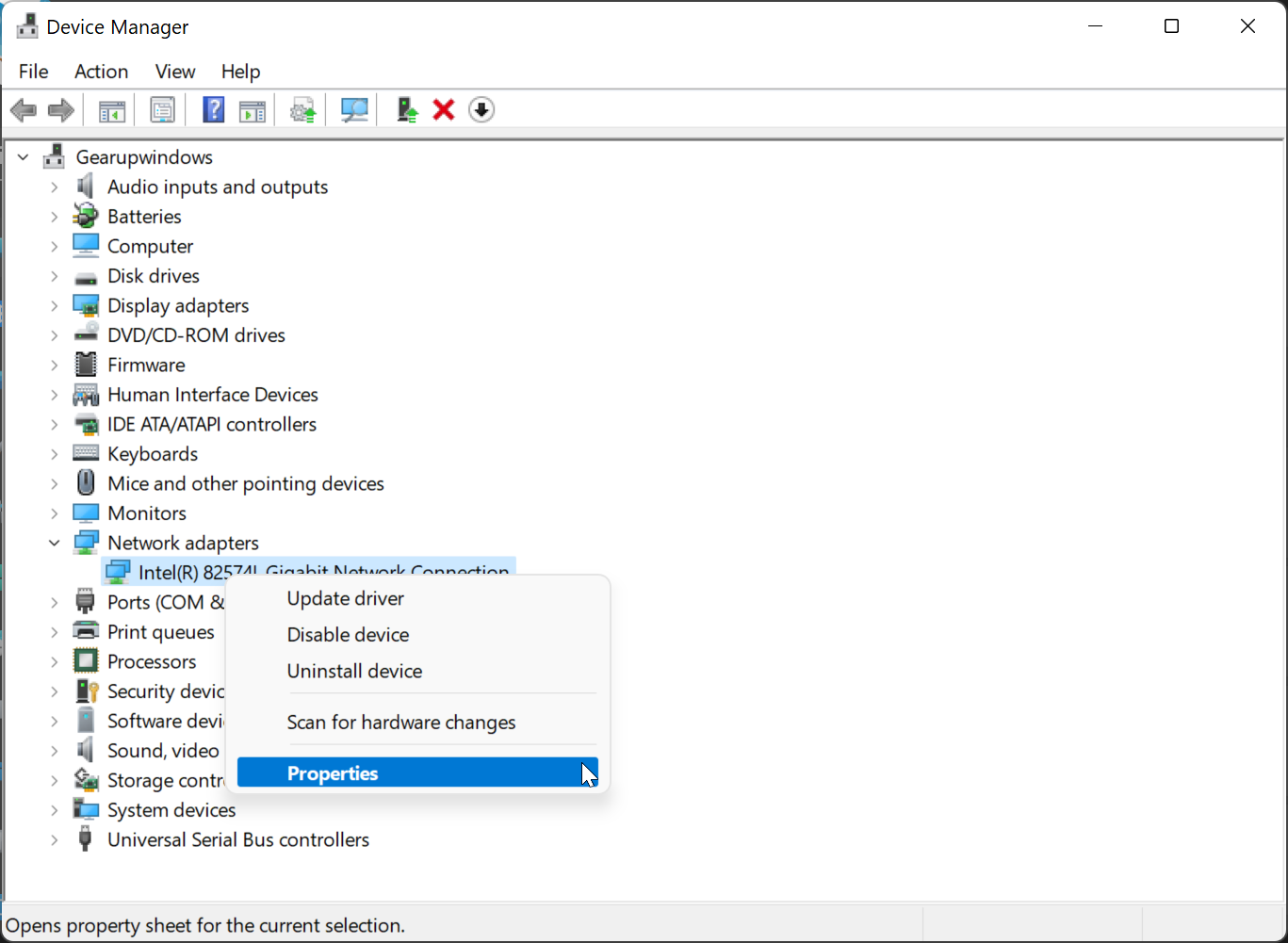Expand the System devices tree arrow
The width and height of the screenshot is (1288, 943).
pyautogui.click(x=55, y=810)
